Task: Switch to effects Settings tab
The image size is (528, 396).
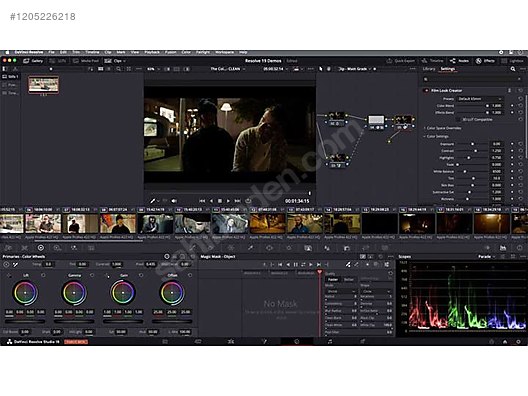Action: (448, 69)
